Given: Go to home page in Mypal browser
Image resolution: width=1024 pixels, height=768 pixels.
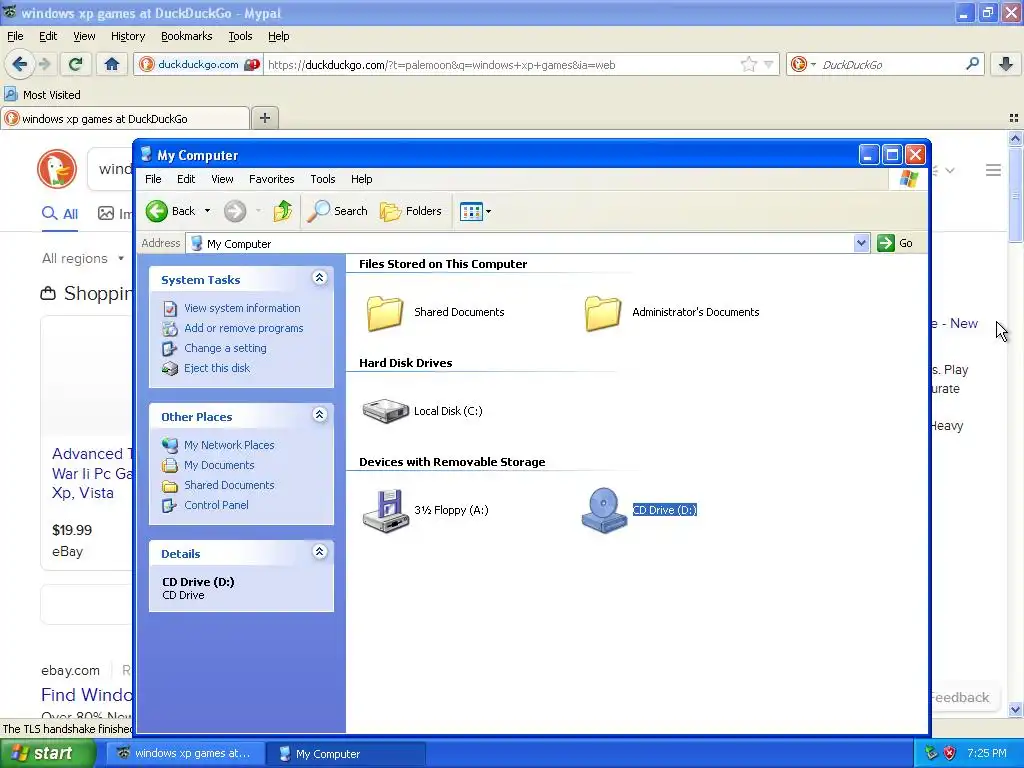Looking at the screenshot, I should 112,64.
